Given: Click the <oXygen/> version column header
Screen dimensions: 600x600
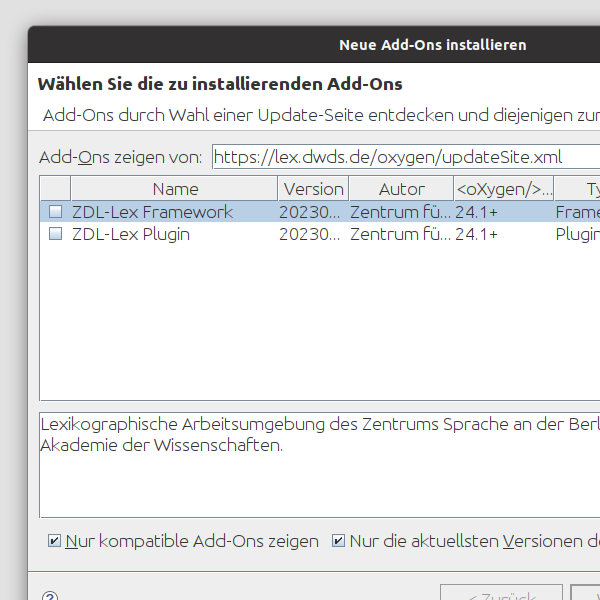Looking at the screenshot, I should 503,189.
